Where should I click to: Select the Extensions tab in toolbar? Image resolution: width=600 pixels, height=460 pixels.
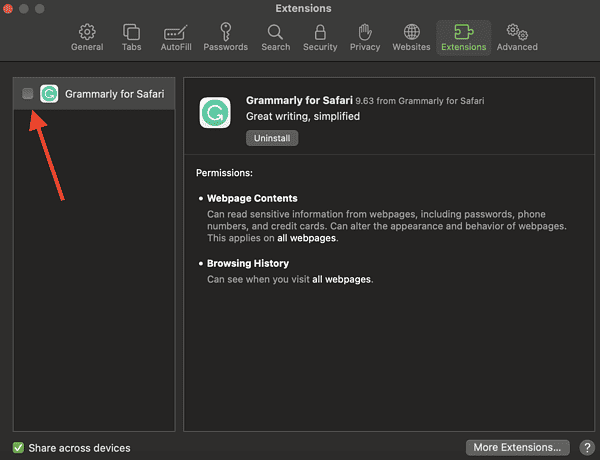464,37
